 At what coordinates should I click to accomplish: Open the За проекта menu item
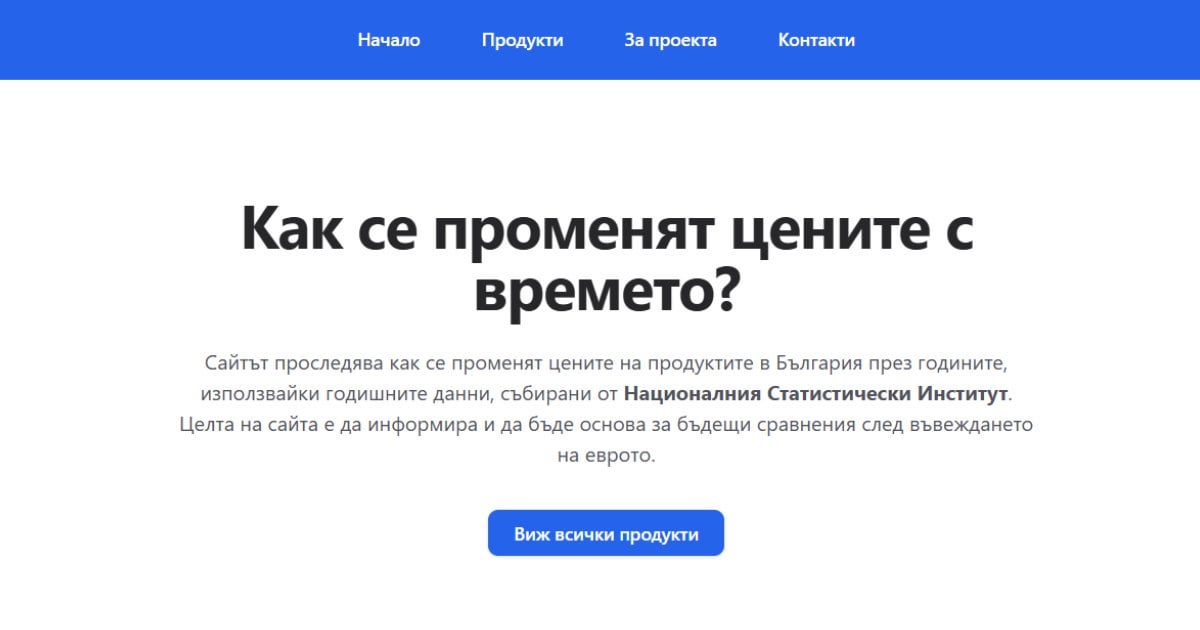tap(670, 40)
